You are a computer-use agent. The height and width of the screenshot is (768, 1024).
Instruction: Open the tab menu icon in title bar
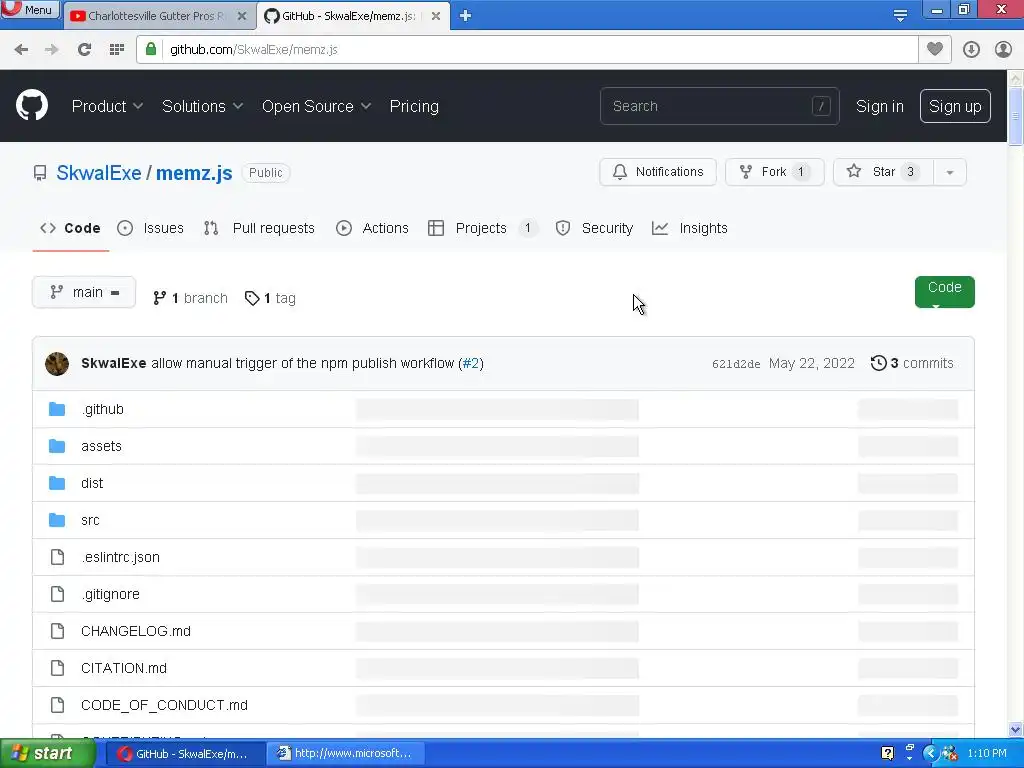click(x=900, y=16)
